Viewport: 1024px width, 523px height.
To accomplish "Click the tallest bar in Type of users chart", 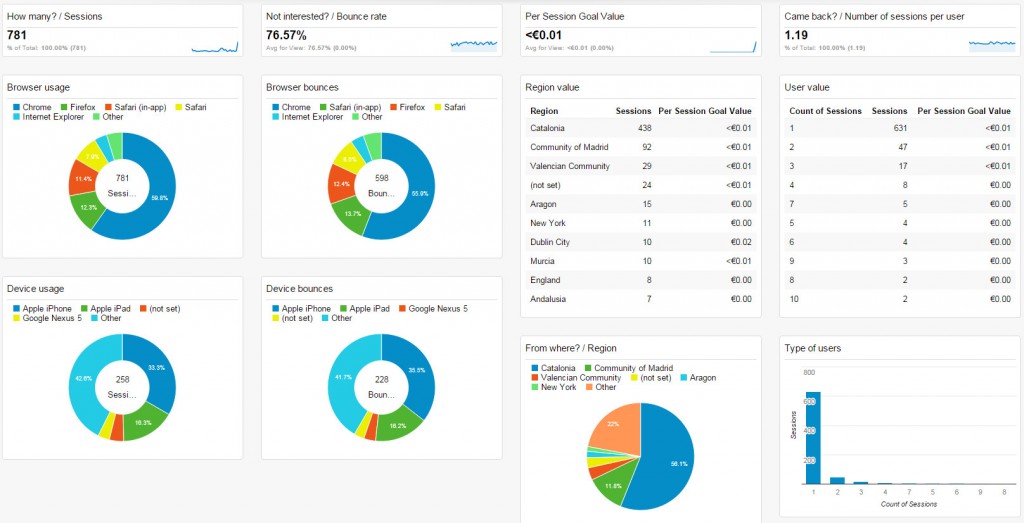I will (x=812, y=437).
